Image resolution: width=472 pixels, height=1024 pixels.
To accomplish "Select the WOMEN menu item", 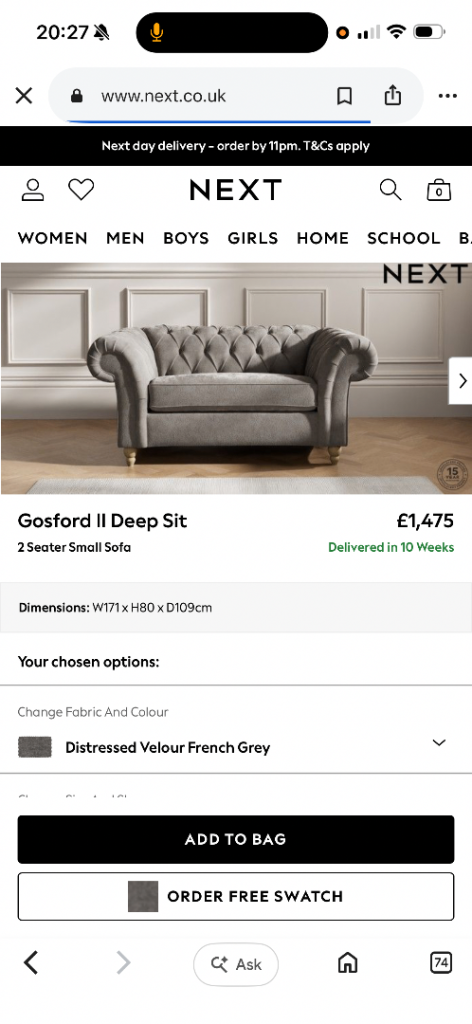I will click(x=52, y=238).
